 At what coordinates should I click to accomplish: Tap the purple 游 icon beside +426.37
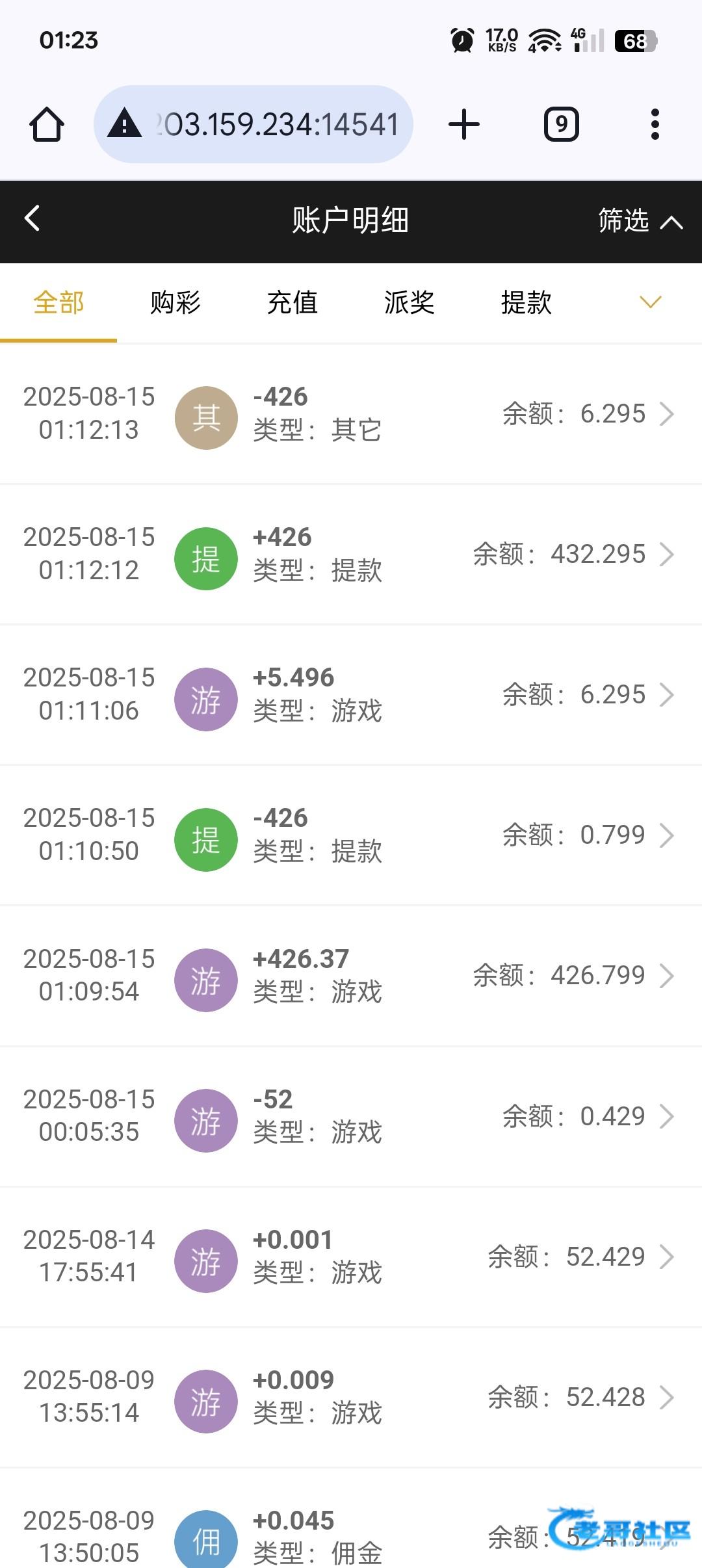click(206, 980)
